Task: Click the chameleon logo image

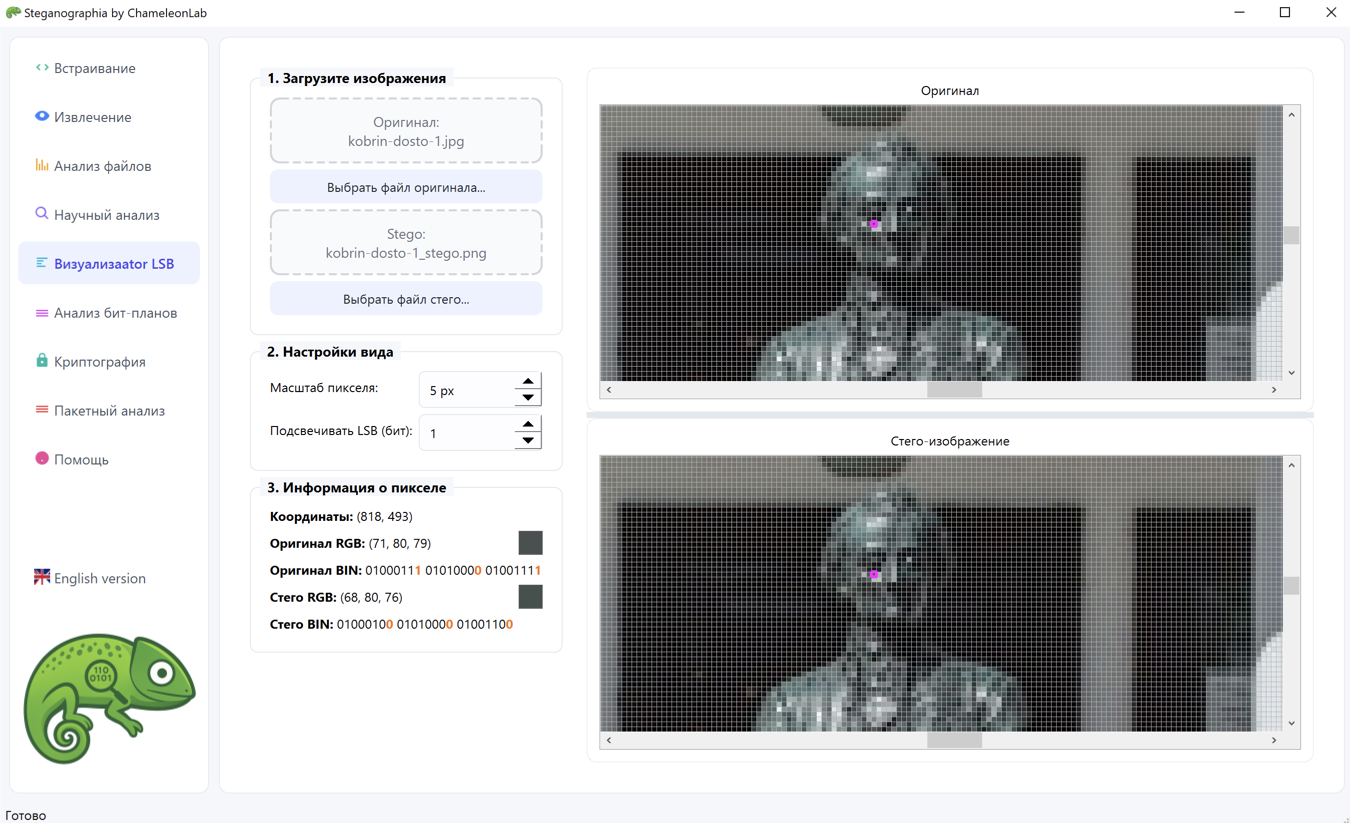Action: [x=109, y=698]
